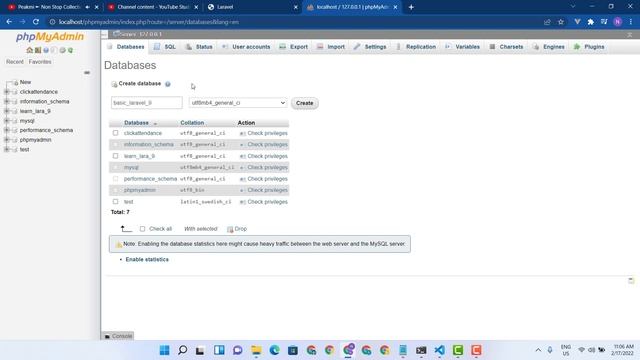Open the Windows Start menu
The image size is (640, 360).
164,350
